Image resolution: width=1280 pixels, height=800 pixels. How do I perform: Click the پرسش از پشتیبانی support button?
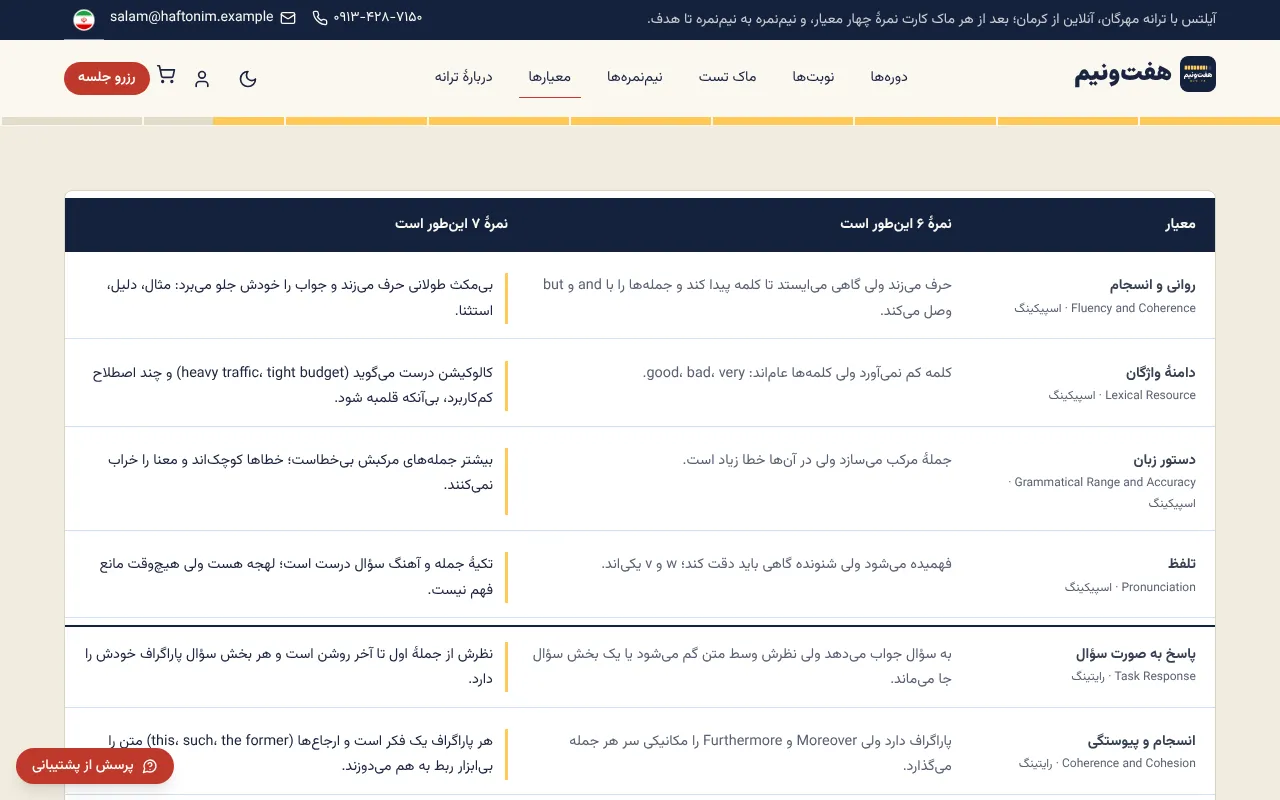[95, 767]
